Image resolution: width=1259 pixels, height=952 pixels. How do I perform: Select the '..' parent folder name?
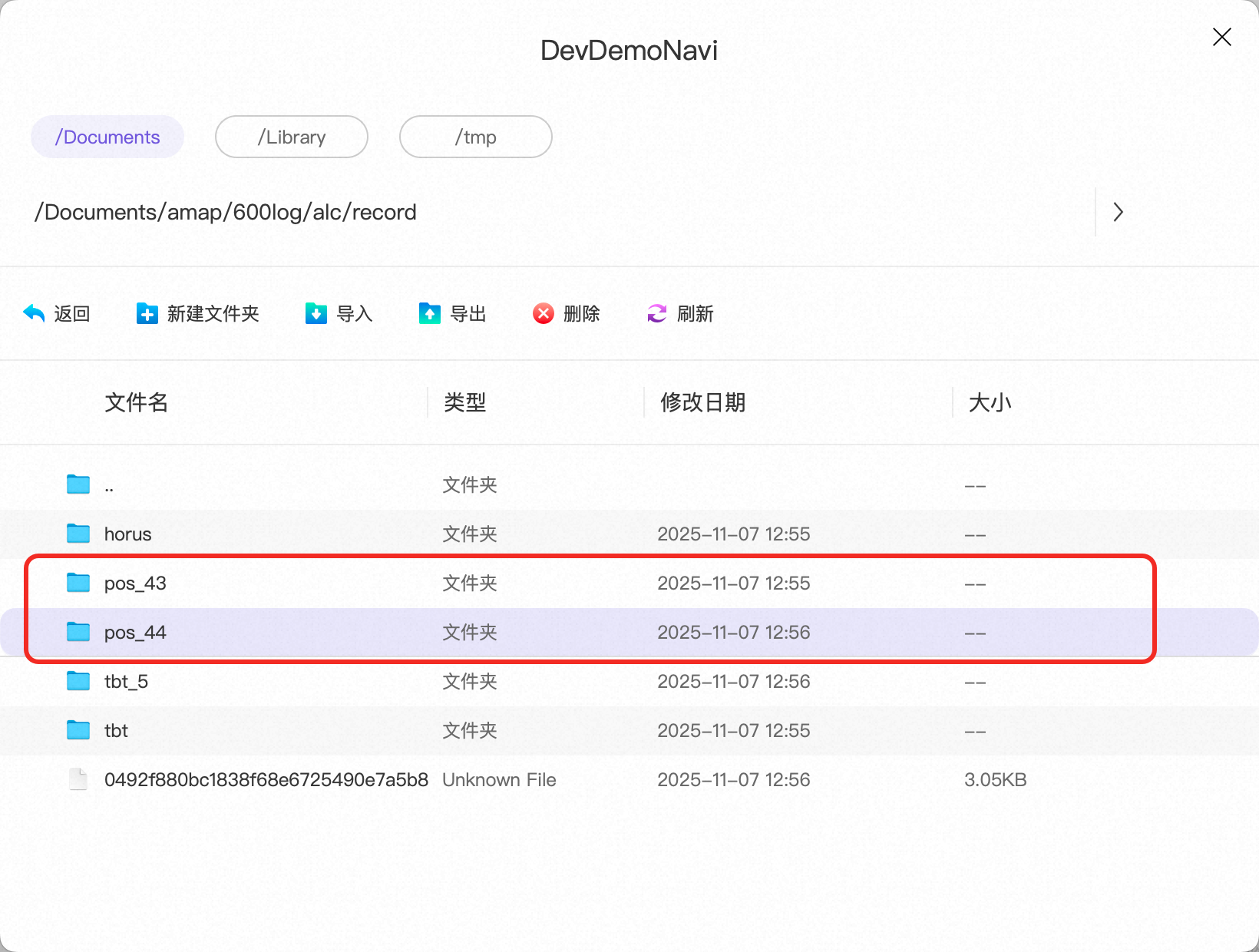coord(109,488)
